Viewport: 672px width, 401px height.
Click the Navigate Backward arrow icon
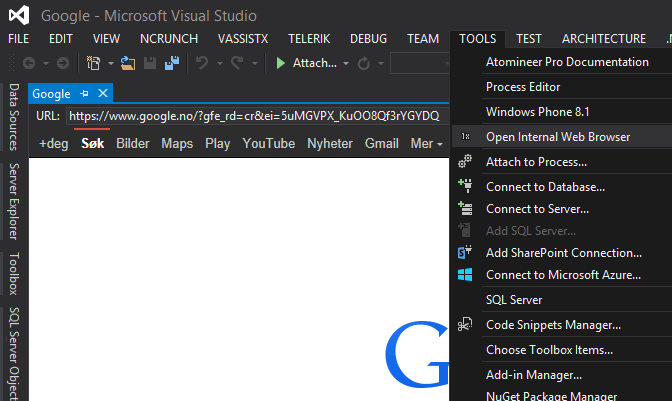[29, 63]
